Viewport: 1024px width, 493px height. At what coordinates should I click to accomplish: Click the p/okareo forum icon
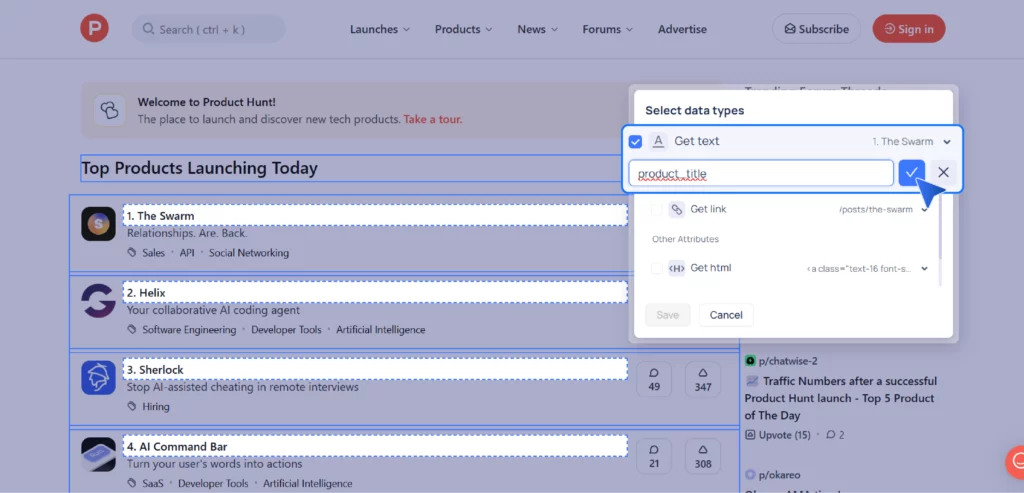click(x=750, y=475)
